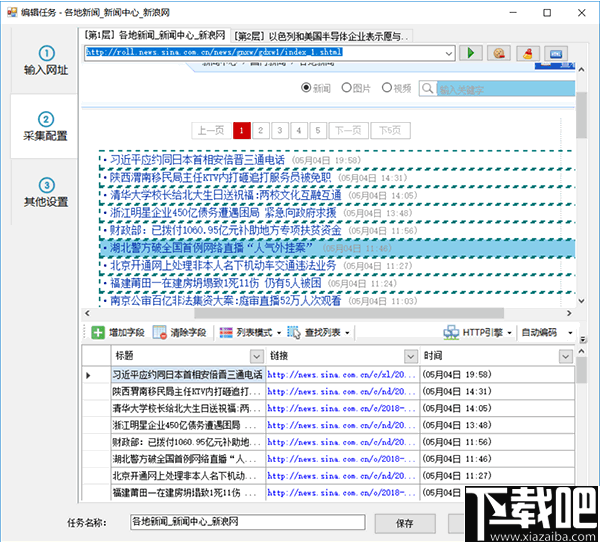Open news link 习近平应约同日本首相安倍晋三通电话
Image resolution: width=600 pixels, height=542 pixels.
197,160
